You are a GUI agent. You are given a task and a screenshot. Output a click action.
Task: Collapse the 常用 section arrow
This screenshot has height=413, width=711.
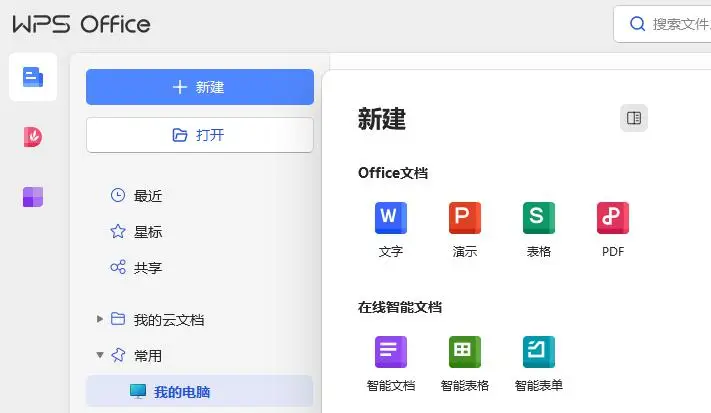pyautogui.click(x=100, y=355)
